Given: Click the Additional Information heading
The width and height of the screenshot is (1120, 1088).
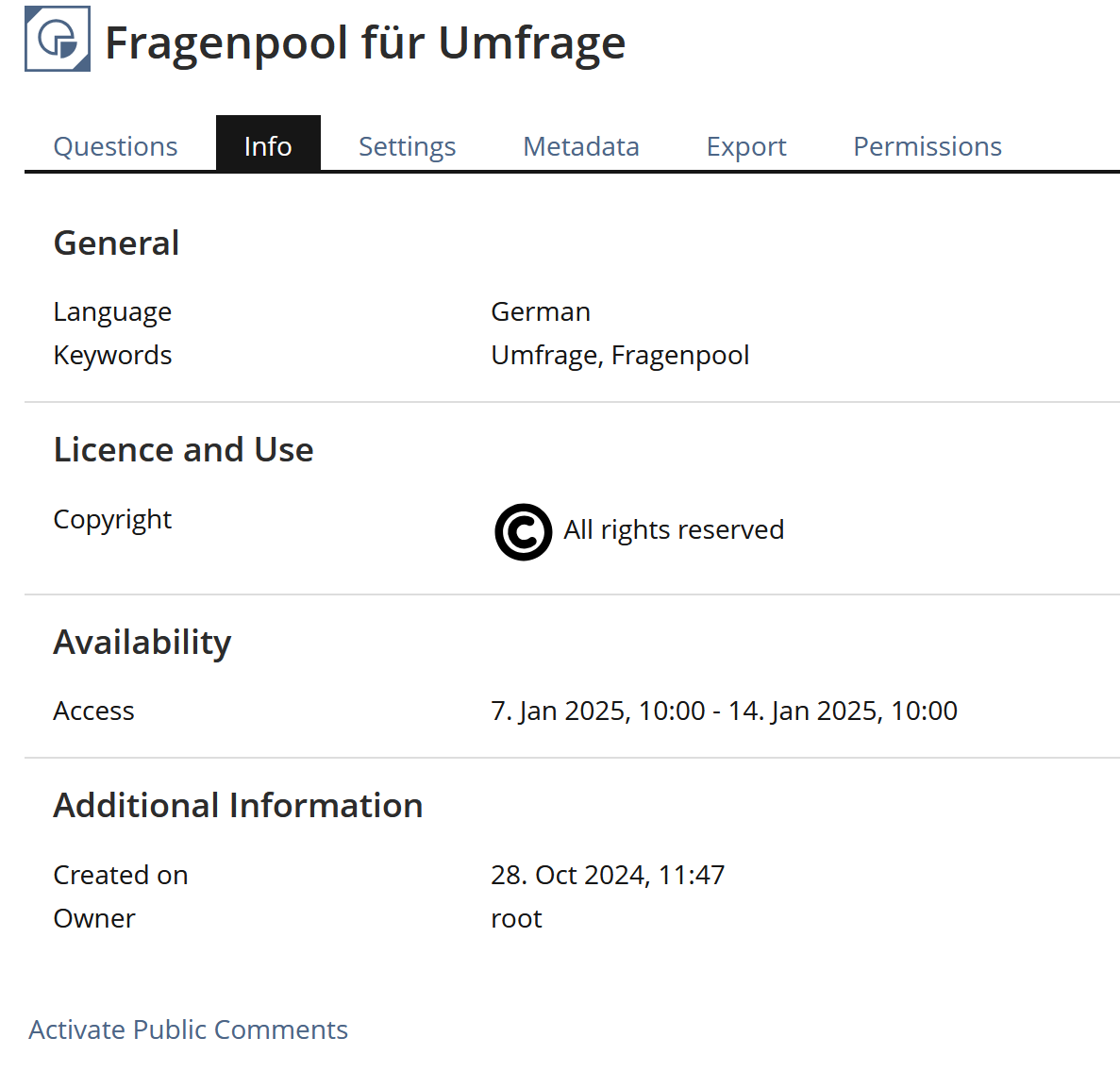Looking at the screenshot, I should (238, 806).
